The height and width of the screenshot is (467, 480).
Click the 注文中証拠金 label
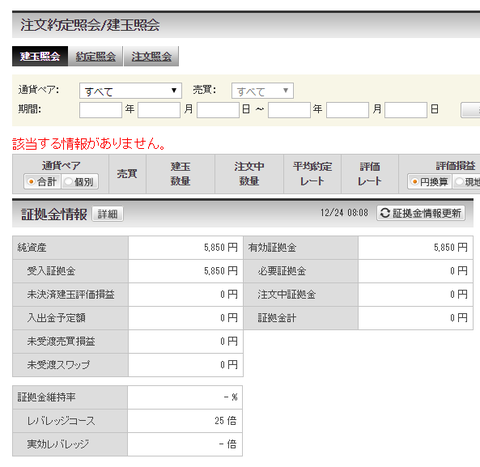287,294
